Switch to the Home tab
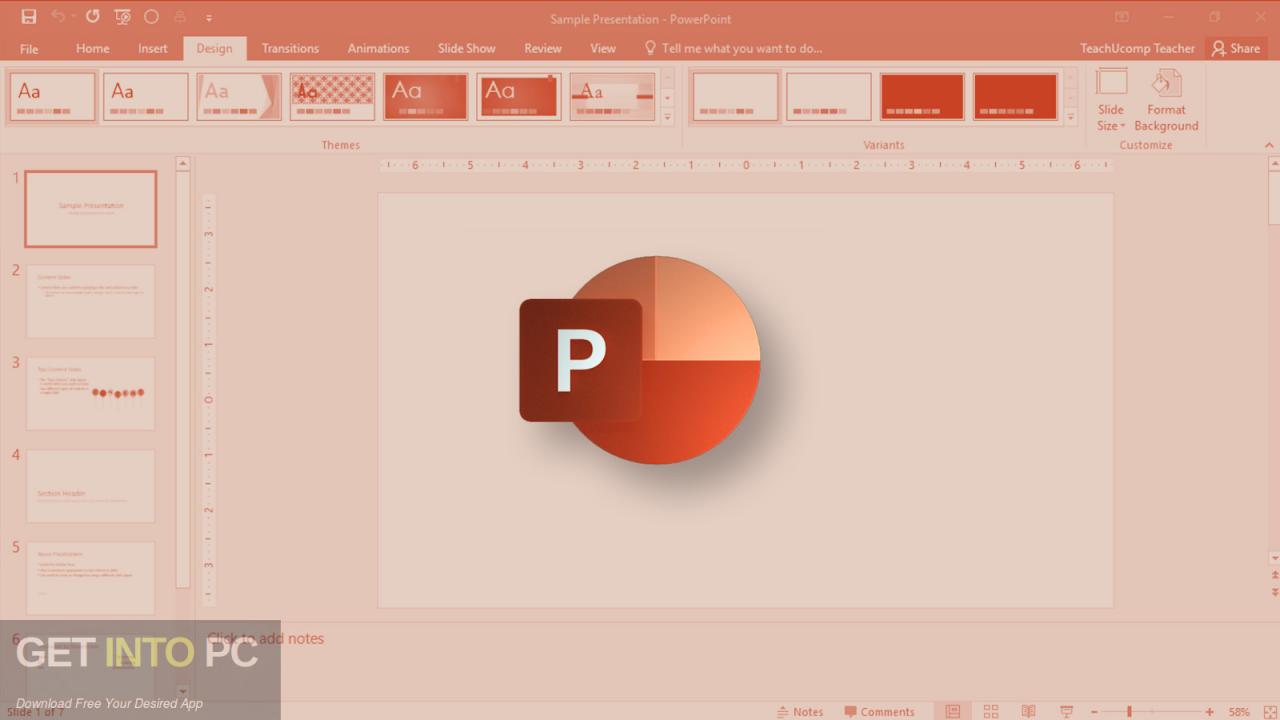Screen dimensions: 1280x720 pyautogui.click(x=93, y=48)
